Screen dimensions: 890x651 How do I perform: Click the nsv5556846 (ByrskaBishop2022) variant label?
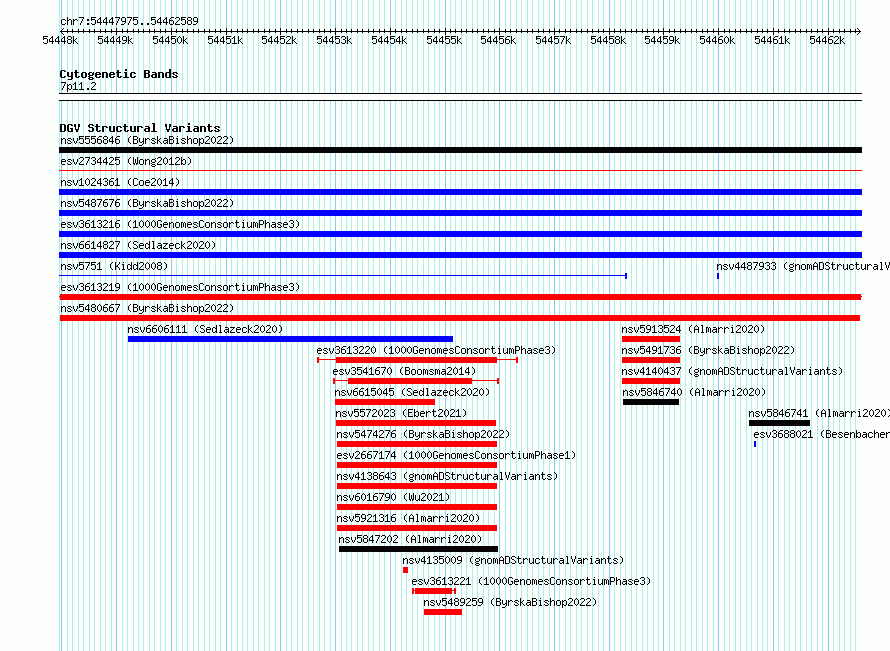147,140
